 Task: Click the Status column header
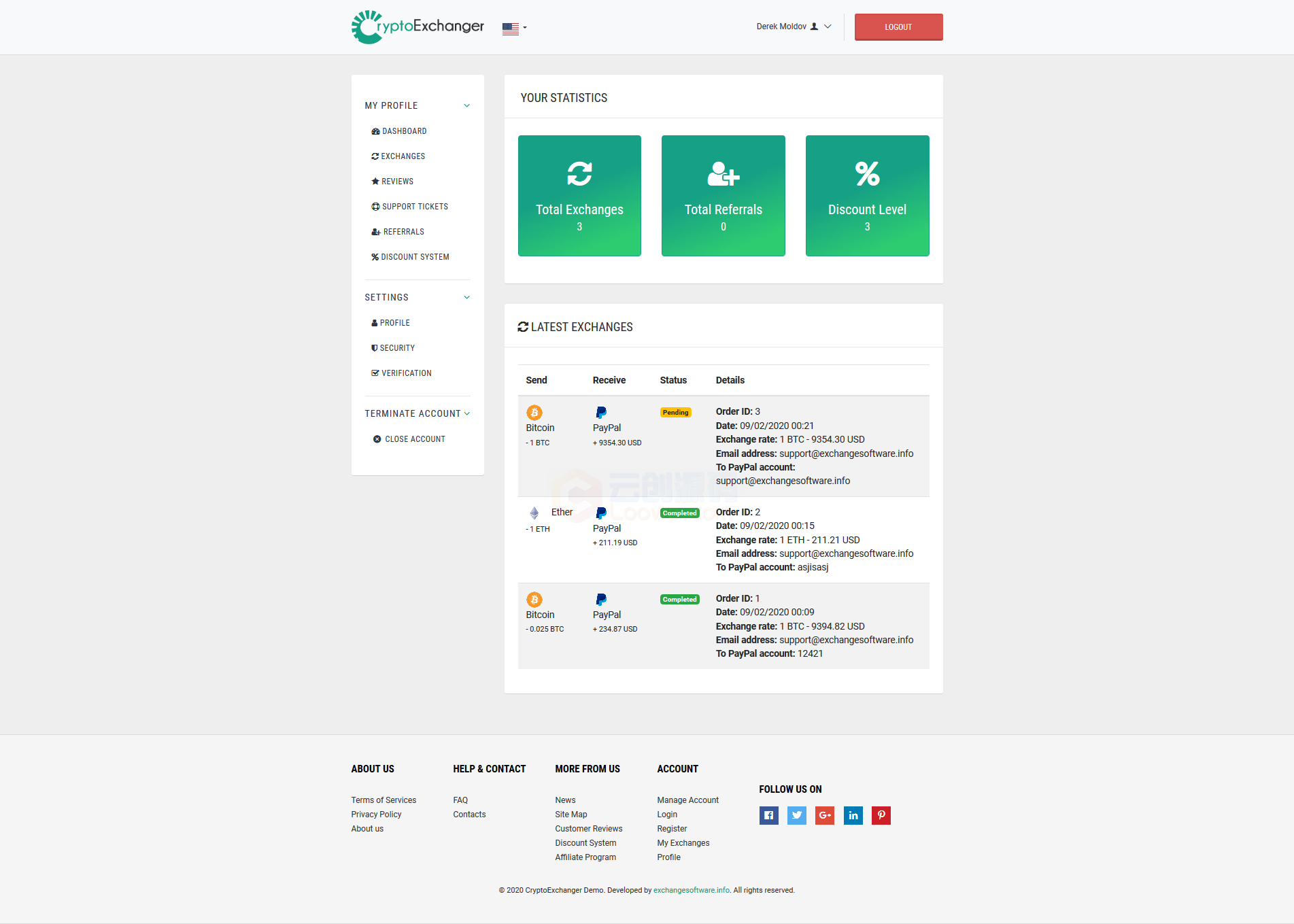click(673, 380)
